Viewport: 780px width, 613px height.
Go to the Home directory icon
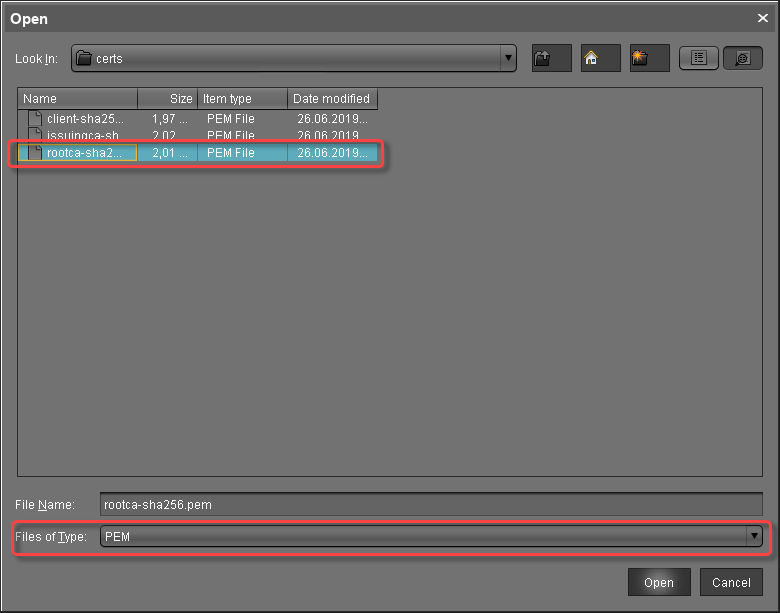click(600, 58)
